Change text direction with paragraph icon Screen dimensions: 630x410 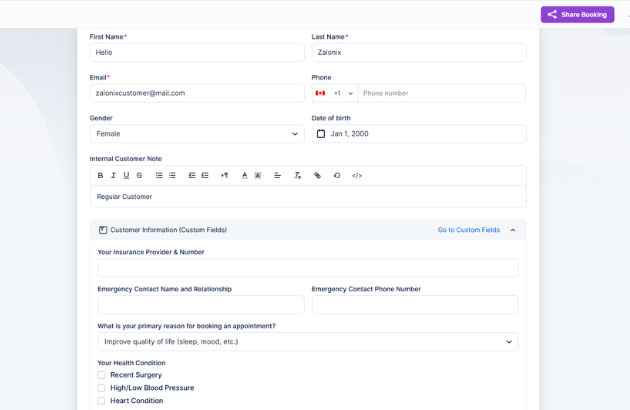225,175
